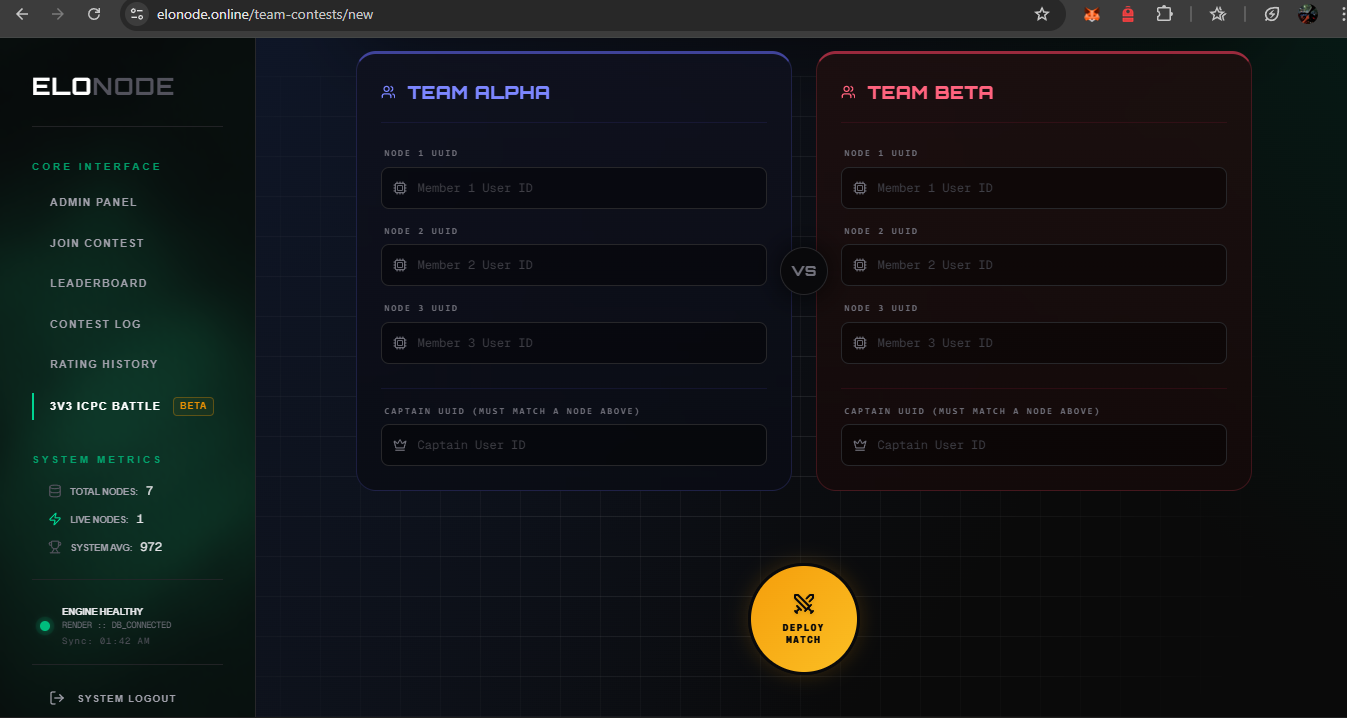Select 3v3 ICPC Battle menu item
The height and width of the screenshot is (718, 1347).
[x=105, y=406]
